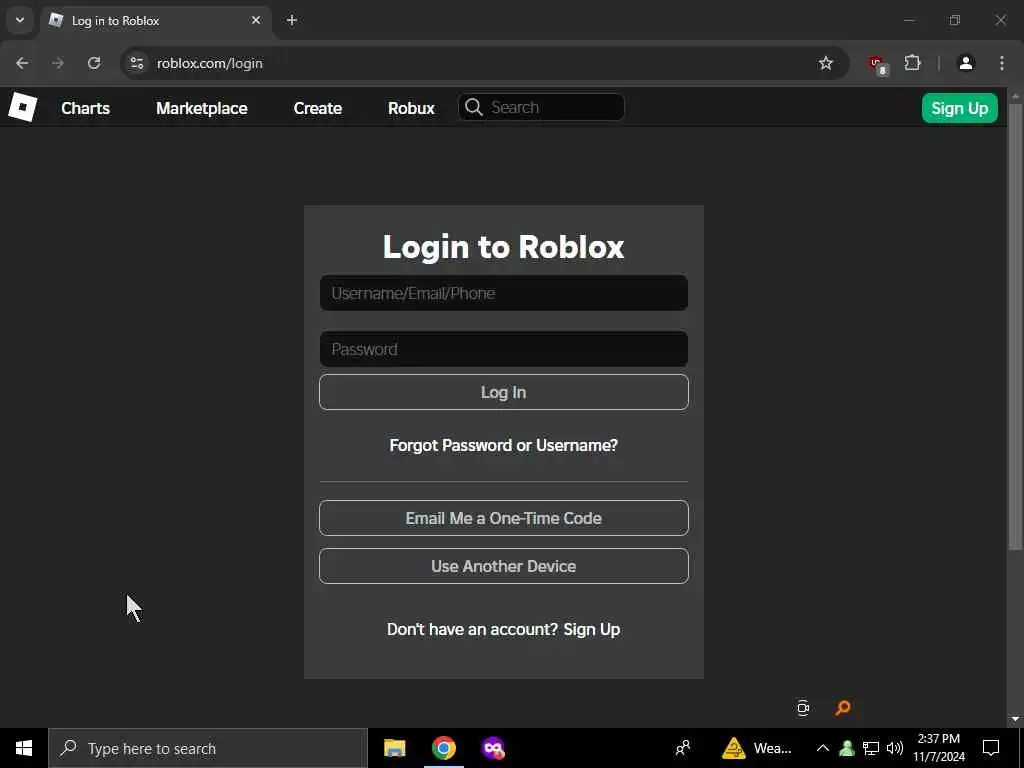Viewport: 1024px width, 768px height.
Task: Click Email Me a One-Time Code
Action: [504, 518]
